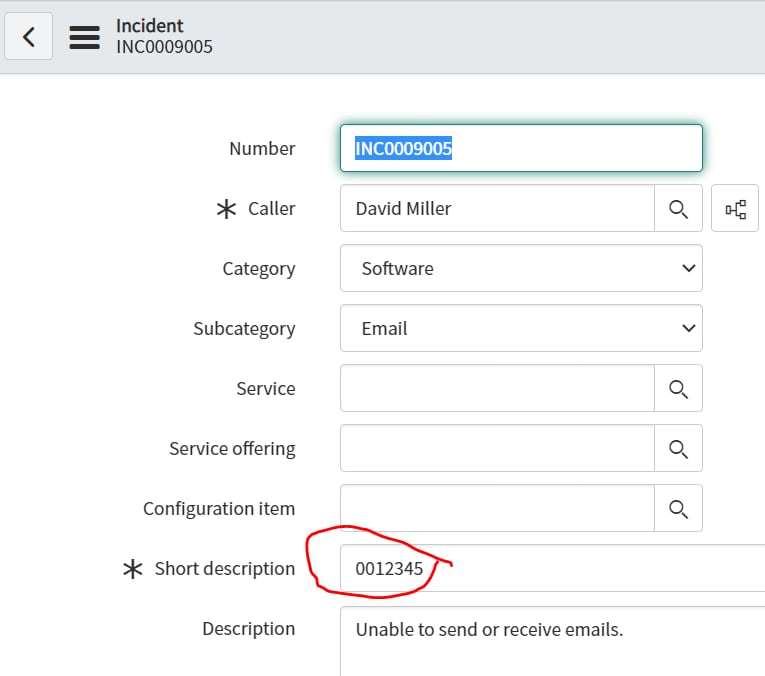Click the Number field containing INC0009005
765x676 pixels.
coord(521,149)
